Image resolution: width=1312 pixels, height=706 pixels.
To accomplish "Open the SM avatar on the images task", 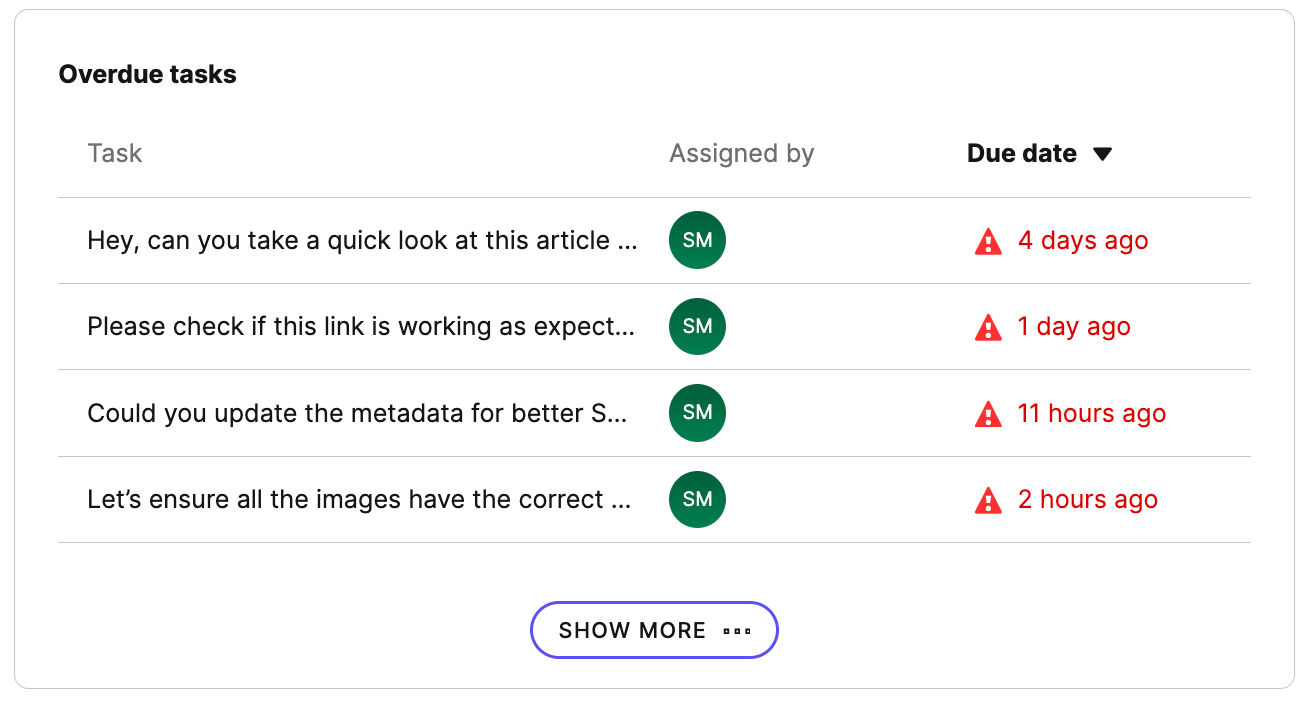I will click(x=697, y=499).
